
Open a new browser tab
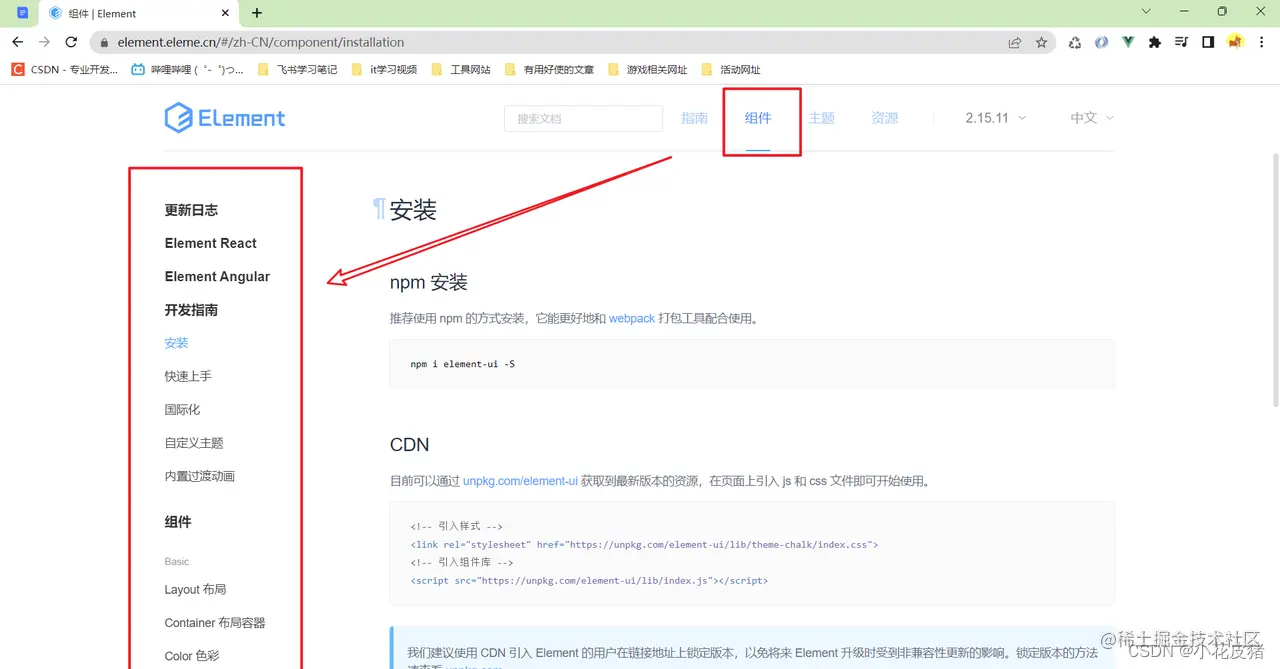pos(257,13)
